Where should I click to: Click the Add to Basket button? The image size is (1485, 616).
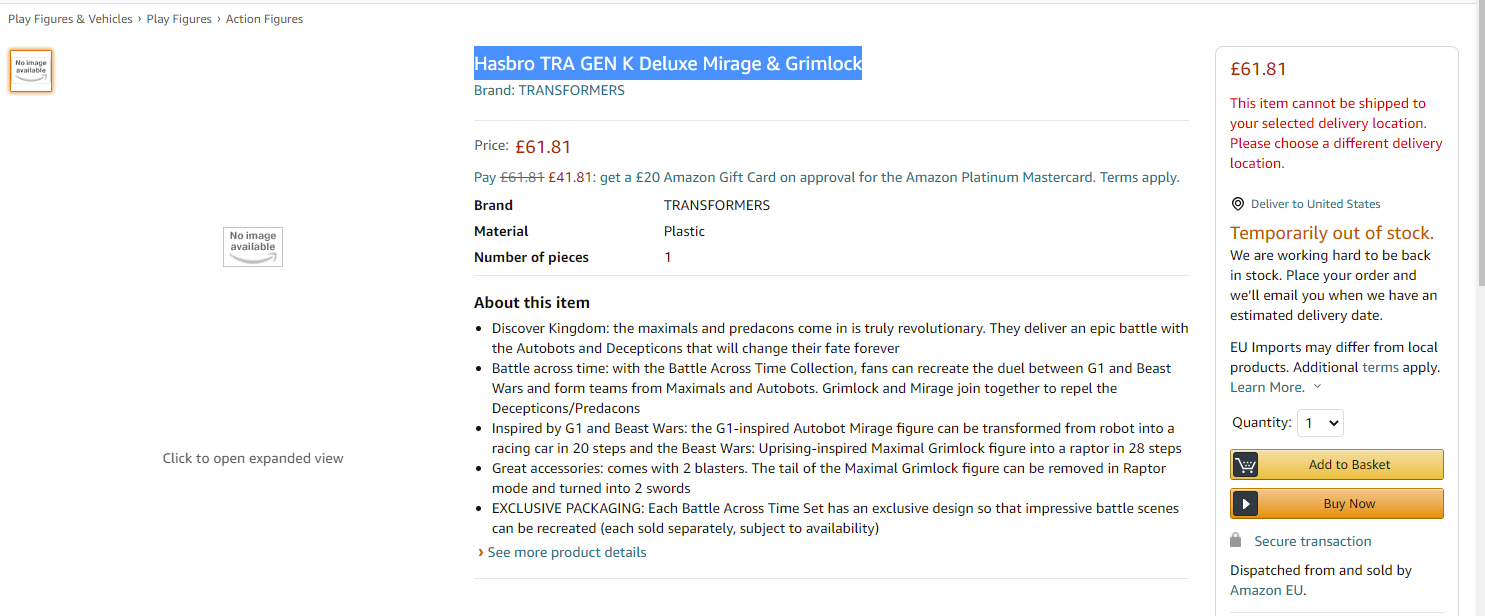coord(1349,465)
